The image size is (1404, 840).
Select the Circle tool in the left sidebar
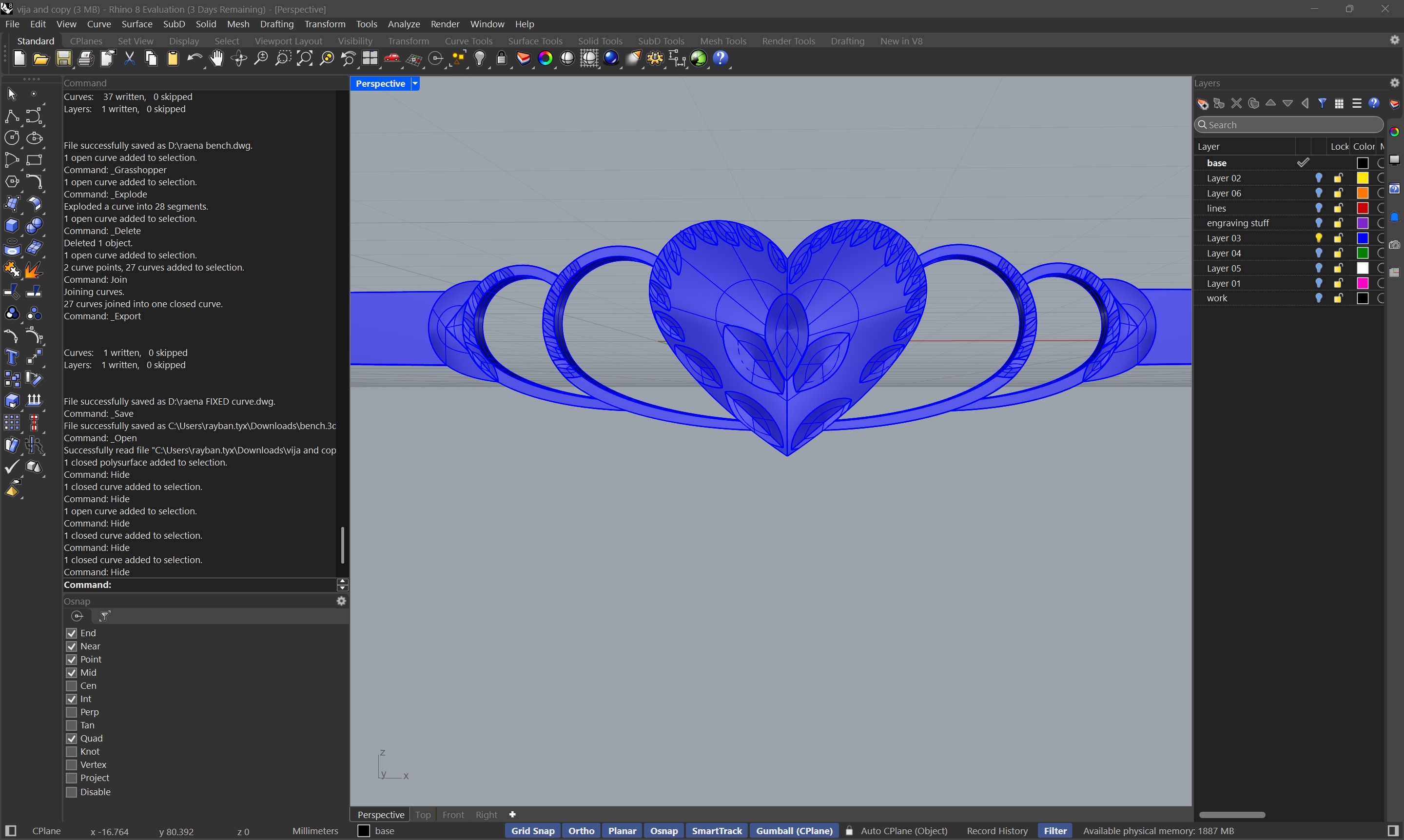pos(11,137)
